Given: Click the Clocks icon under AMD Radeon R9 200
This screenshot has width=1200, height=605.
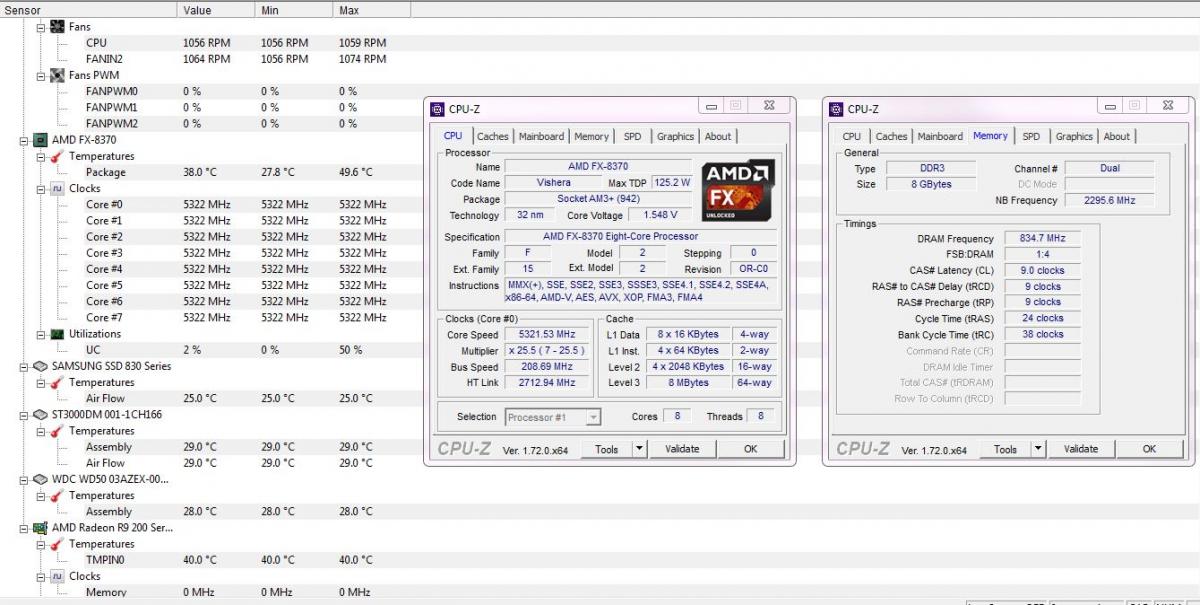Looking at the screenshot, I should (57, 576).
